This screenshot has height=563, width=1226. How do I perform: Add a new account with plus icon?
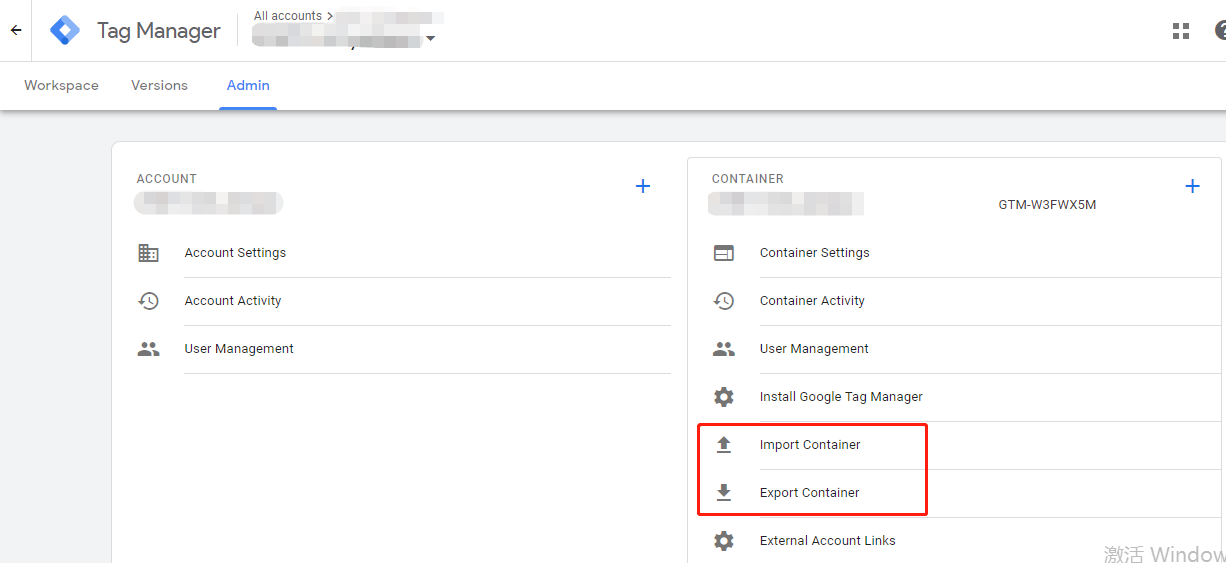(x=643, y=186)
